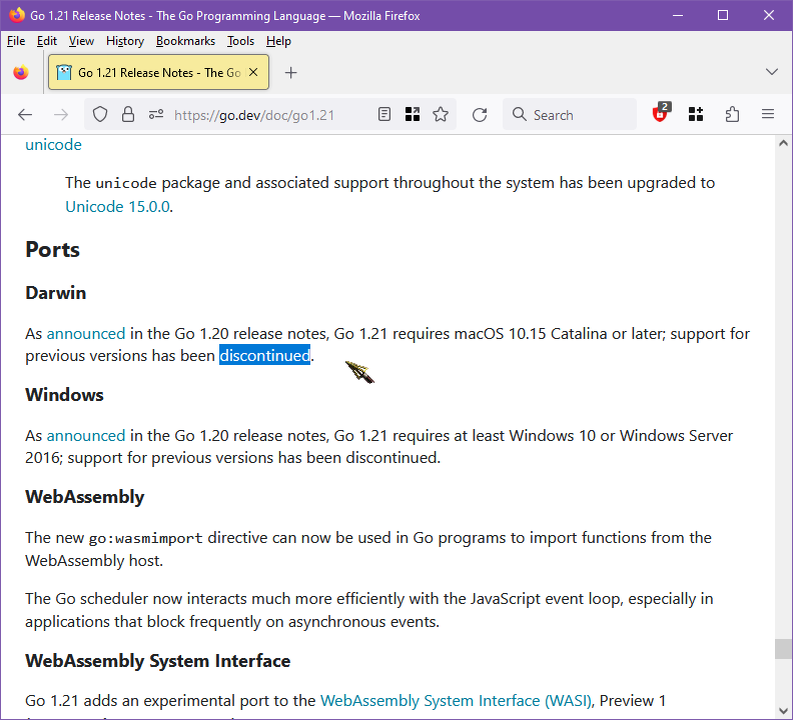This screenshot has height=720, width=793.
Task: Click the go:wasmimport code text
Action: (x=146, y=538)
